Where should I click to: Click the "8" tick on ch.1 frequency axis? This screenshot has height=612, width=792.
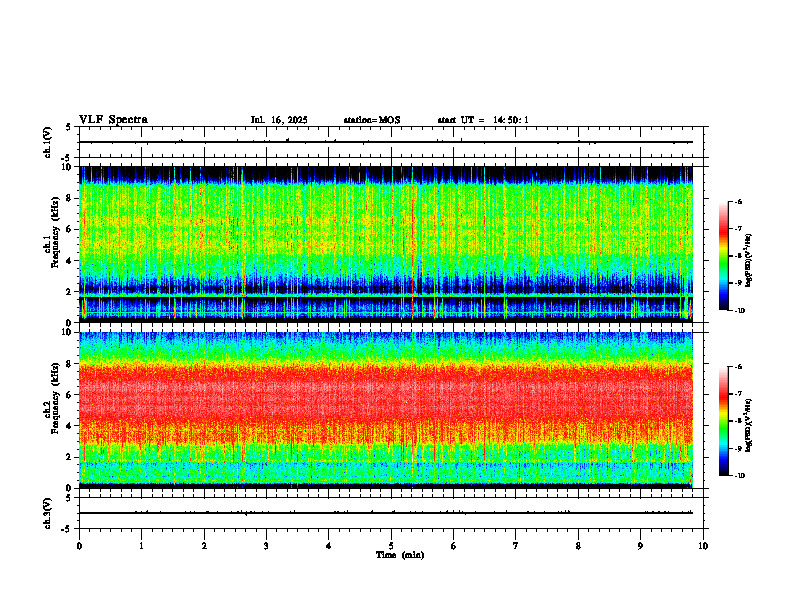(70, 198)
